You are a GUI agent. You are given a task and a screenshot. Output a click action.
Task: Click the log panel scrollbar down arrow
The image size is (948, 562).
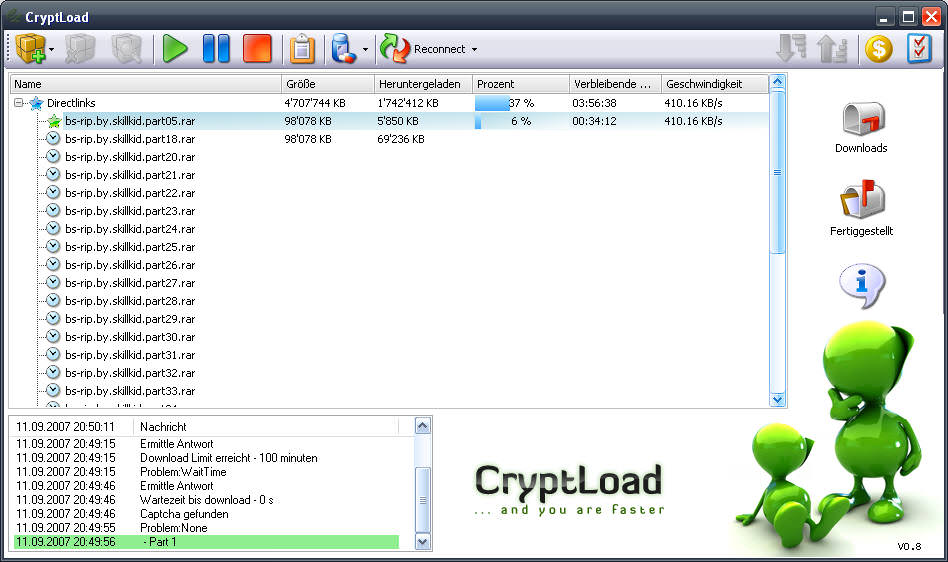coord(423,542)
